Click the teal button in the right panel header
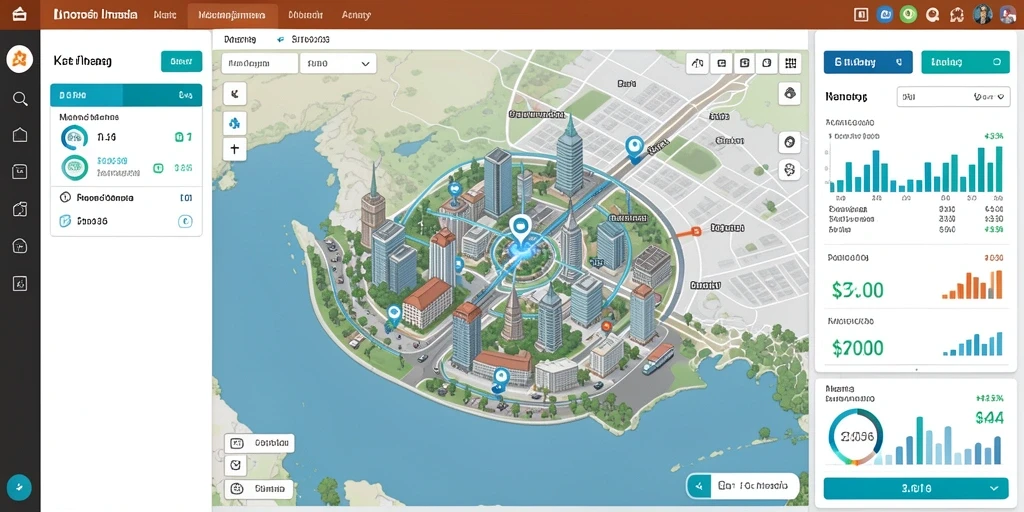This screenshot has width=1024, height=512. (x=965, y=62)
